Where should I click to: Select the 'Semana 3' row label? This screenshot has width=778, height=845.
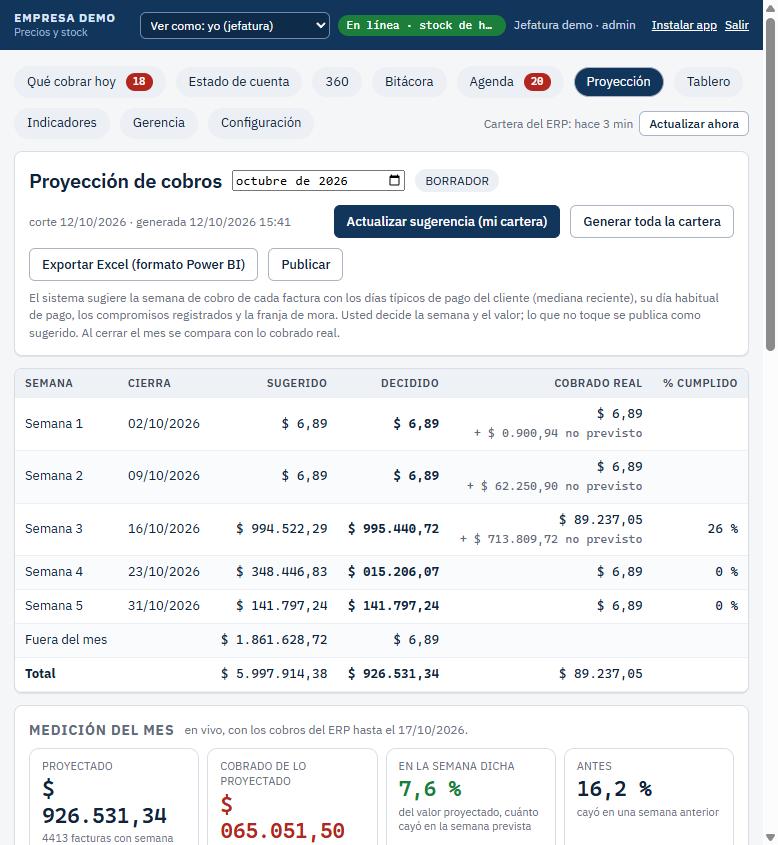(54, 529)
